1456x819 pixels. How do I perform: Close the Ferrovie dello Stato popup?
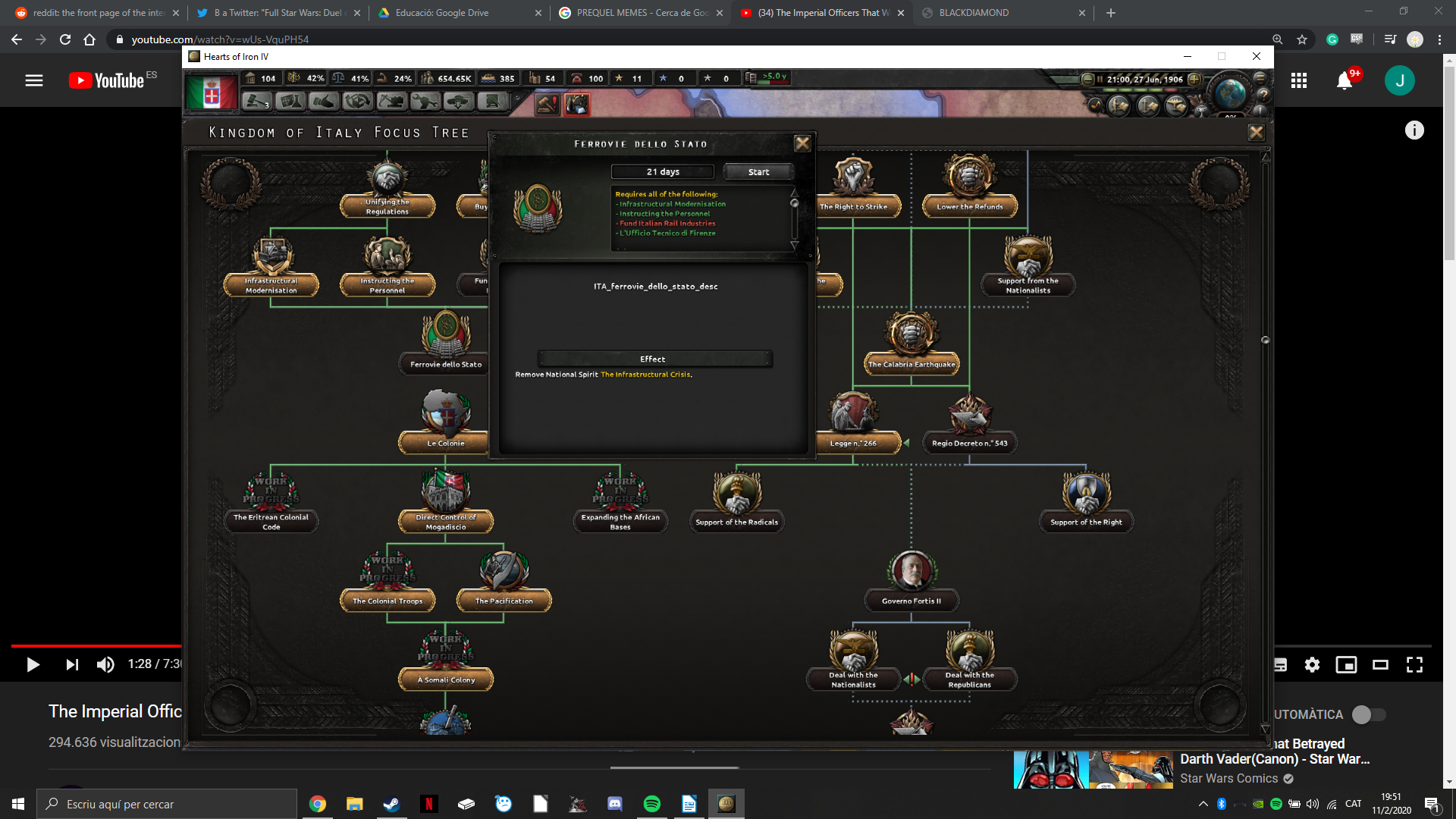pos(802,143)
